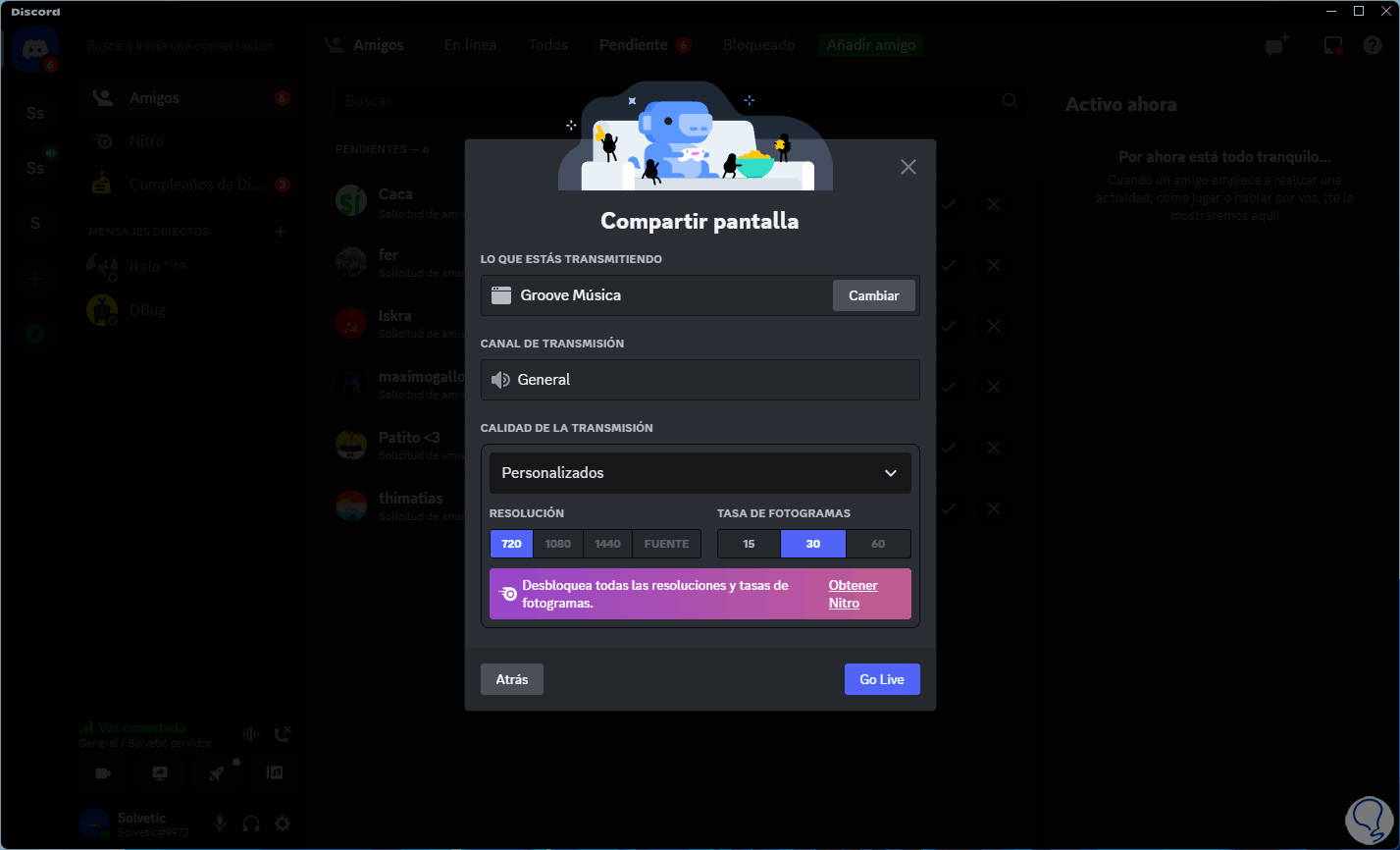Start an activity with the rocket icon
Viewport: 1400px width, 850px height.
pos(217,773)
